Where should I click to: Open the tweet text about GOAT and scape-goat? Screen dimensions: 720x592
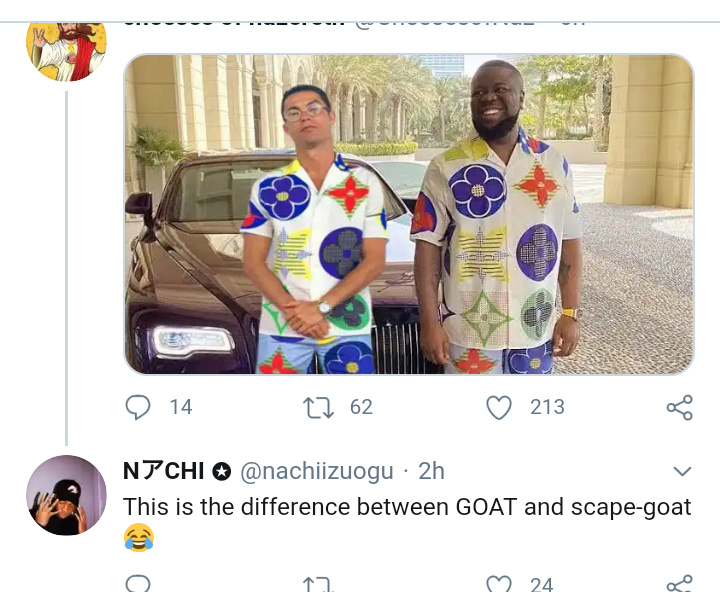click(x=406, y=507)
